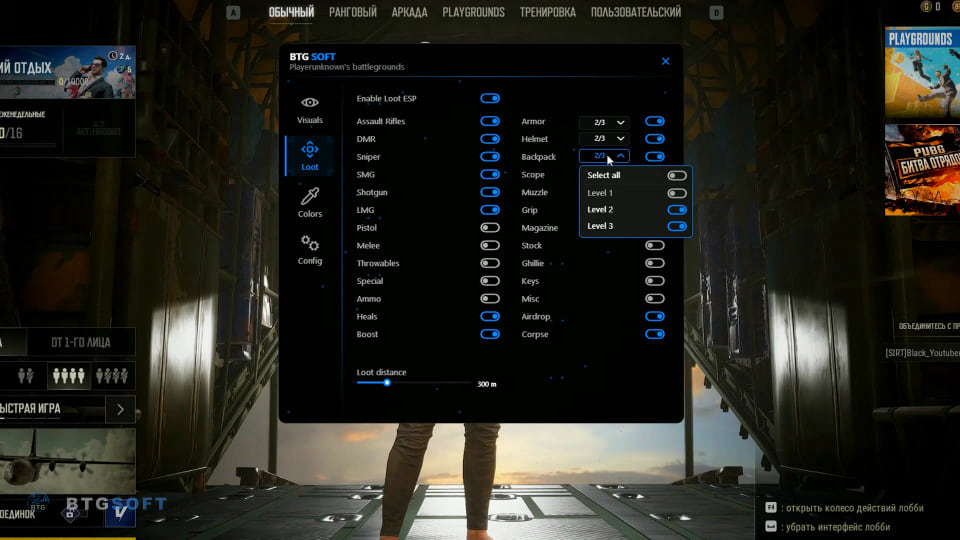Viewport: 960px width, 540px height.
Task: Open the Аркада tab
Action: click(x=410, y=12)
